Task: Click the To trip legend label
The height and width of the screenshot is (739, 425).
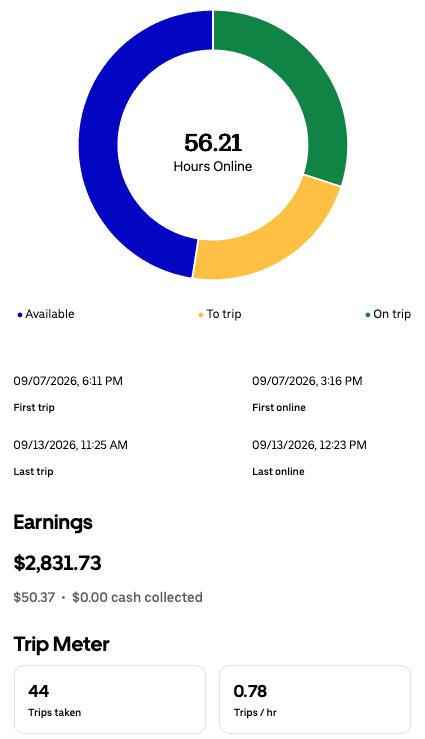Action: [x=224, y=314]
